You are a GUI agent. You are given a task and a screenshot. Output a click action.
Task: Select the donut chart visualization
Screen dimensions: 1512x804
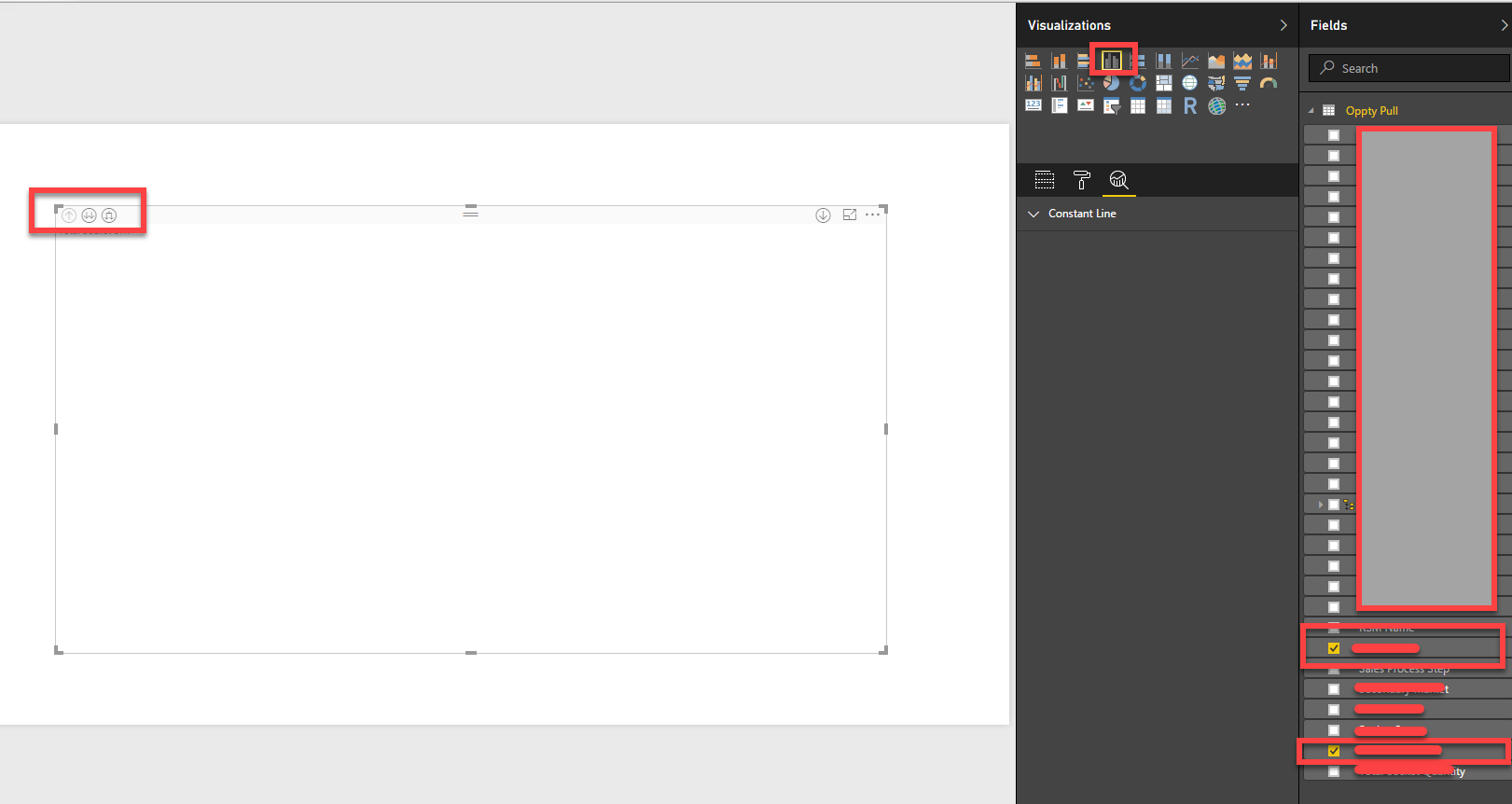(1138, 83)
